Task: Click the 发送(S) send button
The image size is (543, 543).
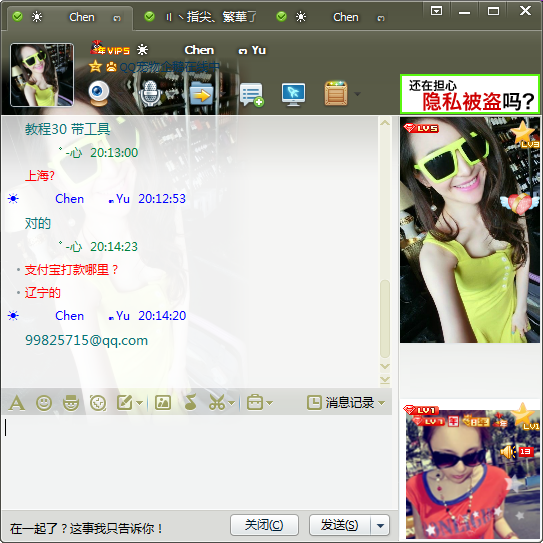Action: click(340, 525)
